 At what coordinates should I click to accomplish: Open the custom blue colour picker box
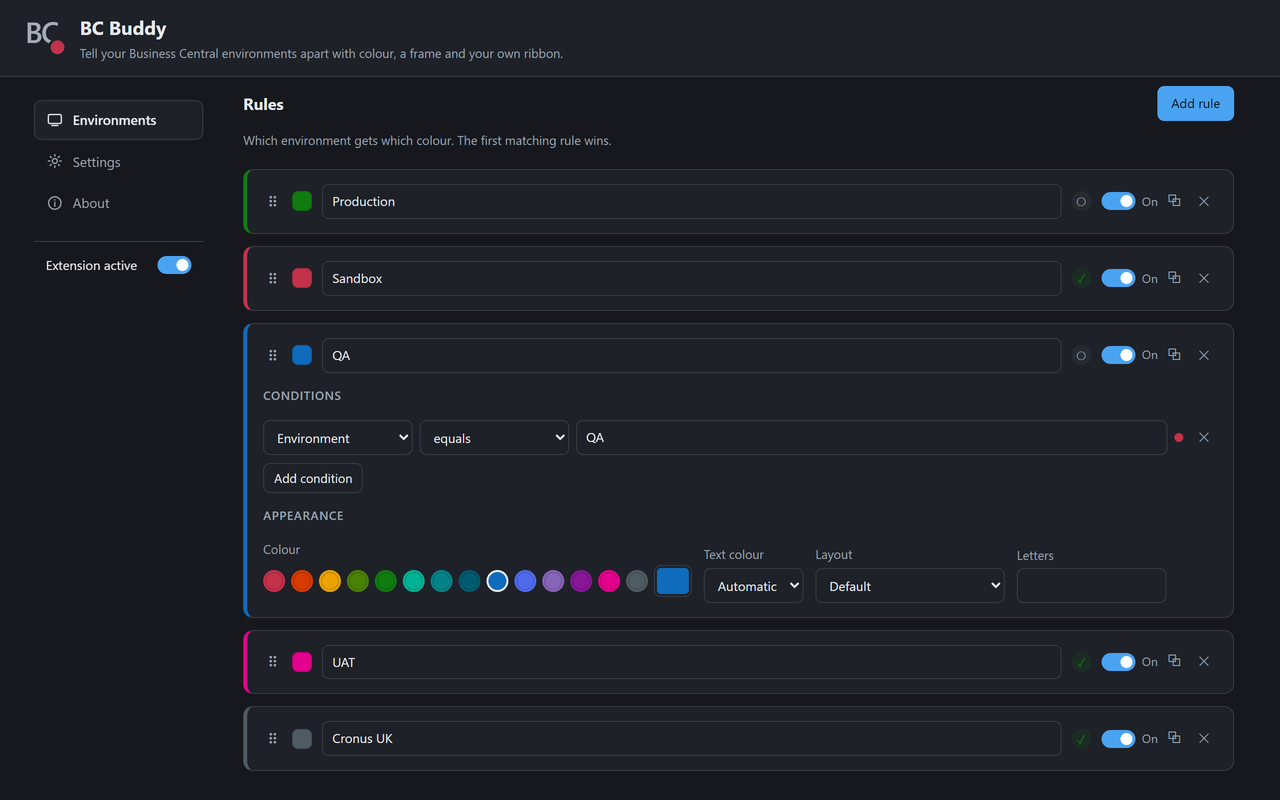(x=673, y=581)
